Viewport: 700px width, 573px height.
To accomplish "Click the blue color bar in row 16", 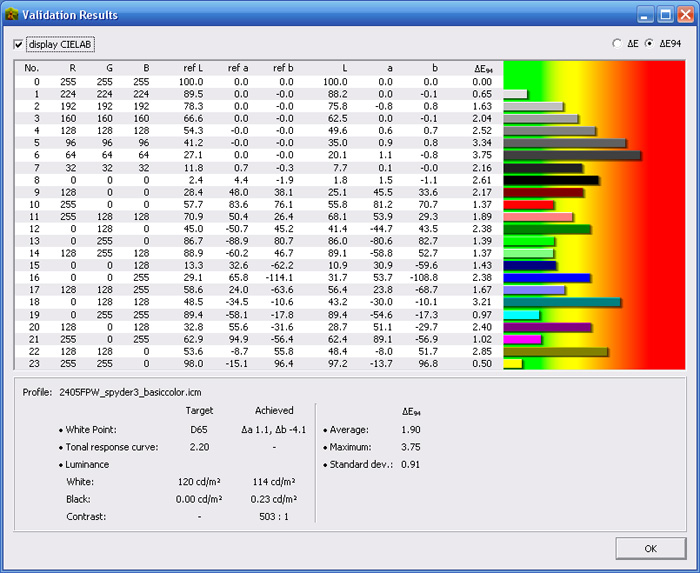I will [x=547, y=277].
